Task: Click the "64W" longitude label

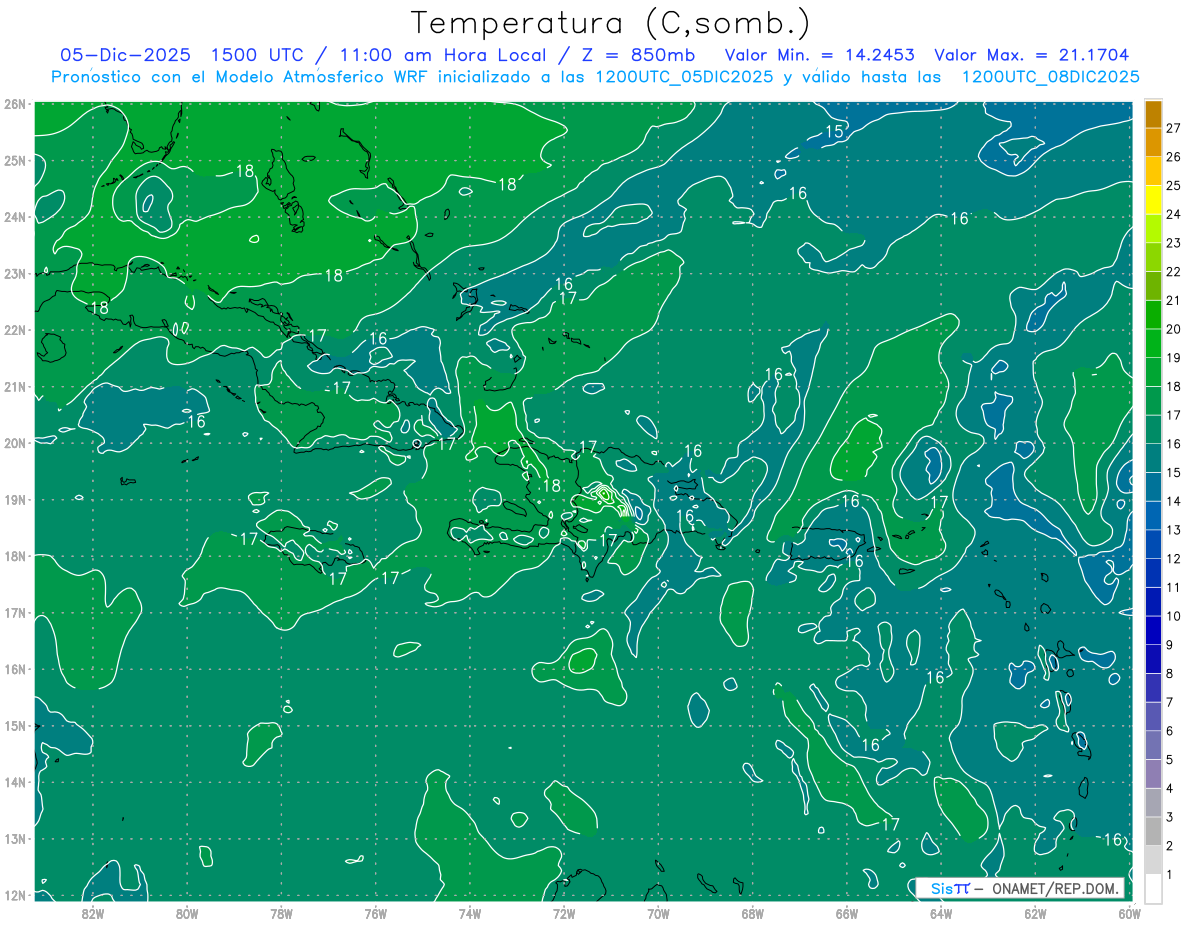Action: pos(941,913)
